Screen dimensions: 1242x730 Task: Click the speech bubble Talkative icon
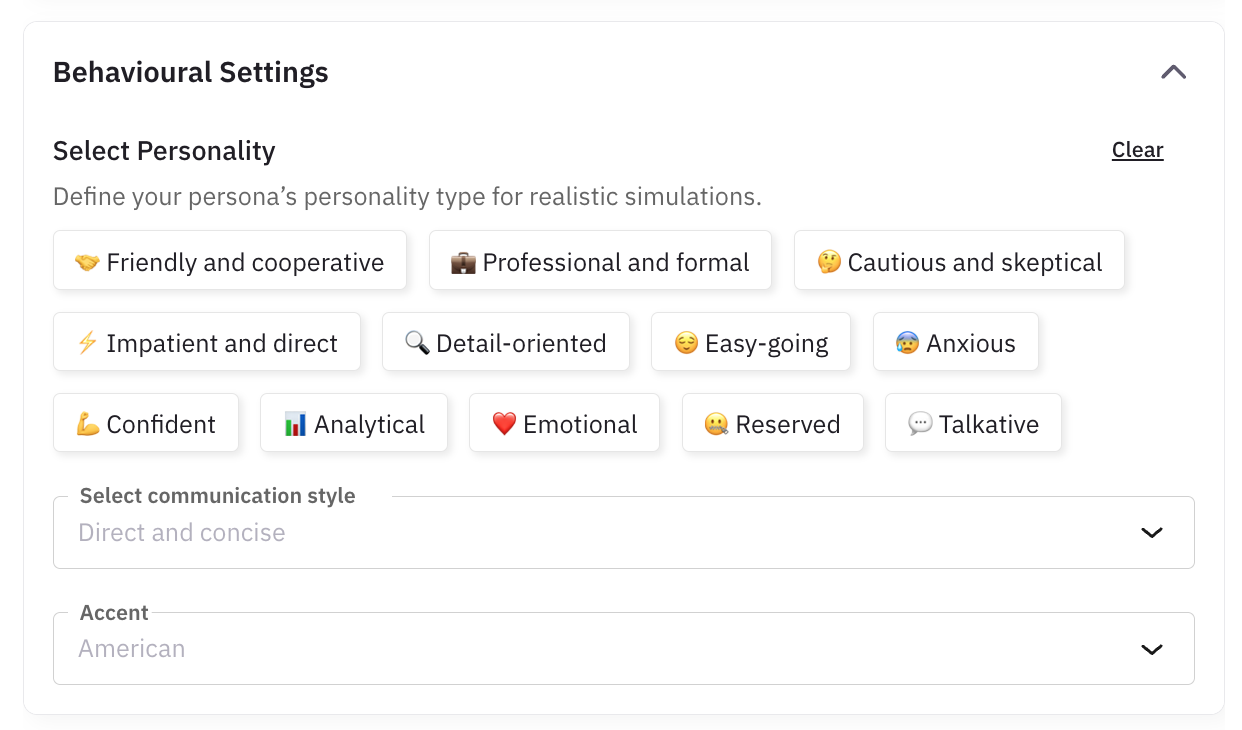918,423
